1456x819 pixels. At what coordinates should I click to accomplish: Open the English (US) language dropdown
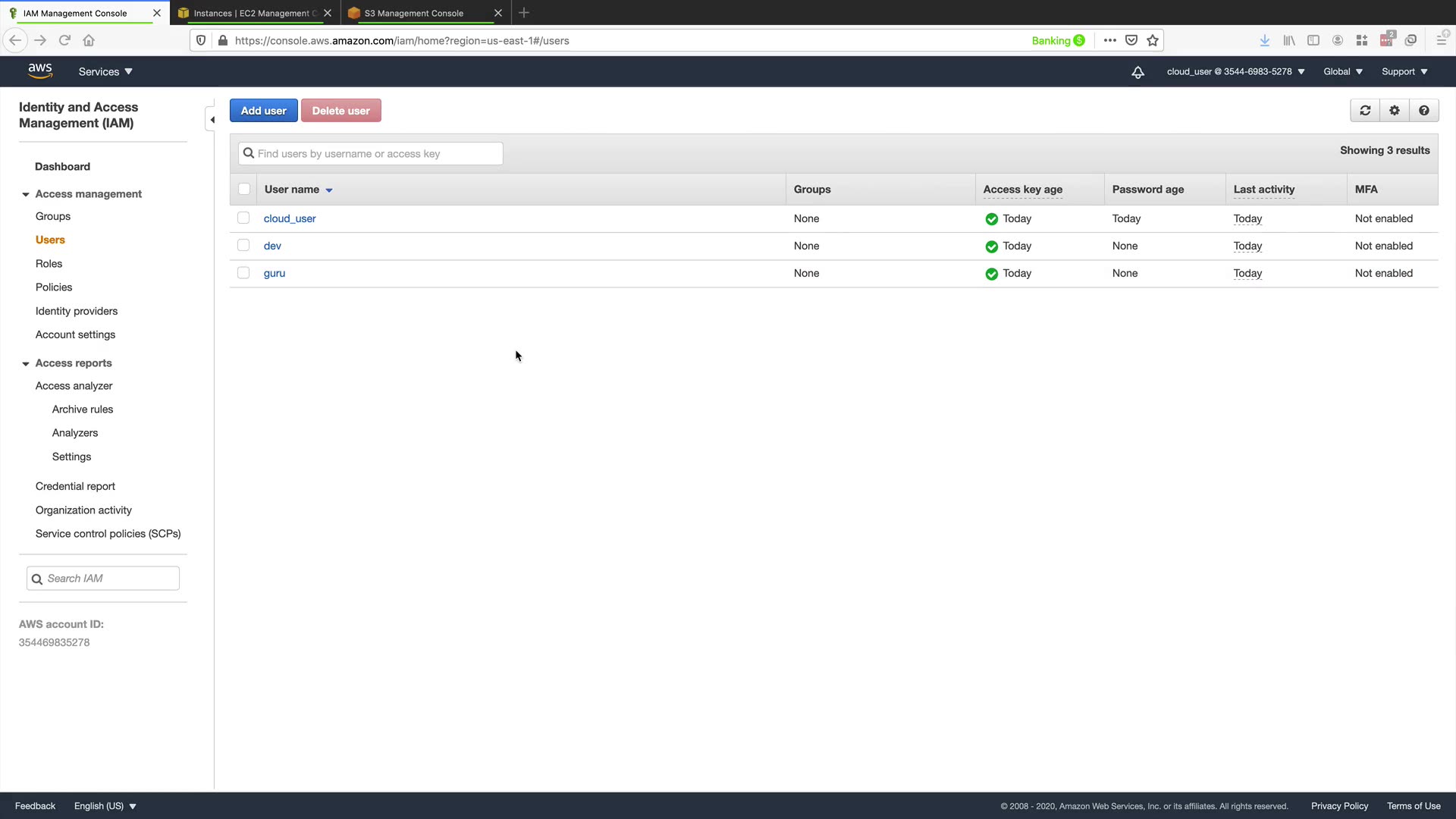(x=105, y=806)
